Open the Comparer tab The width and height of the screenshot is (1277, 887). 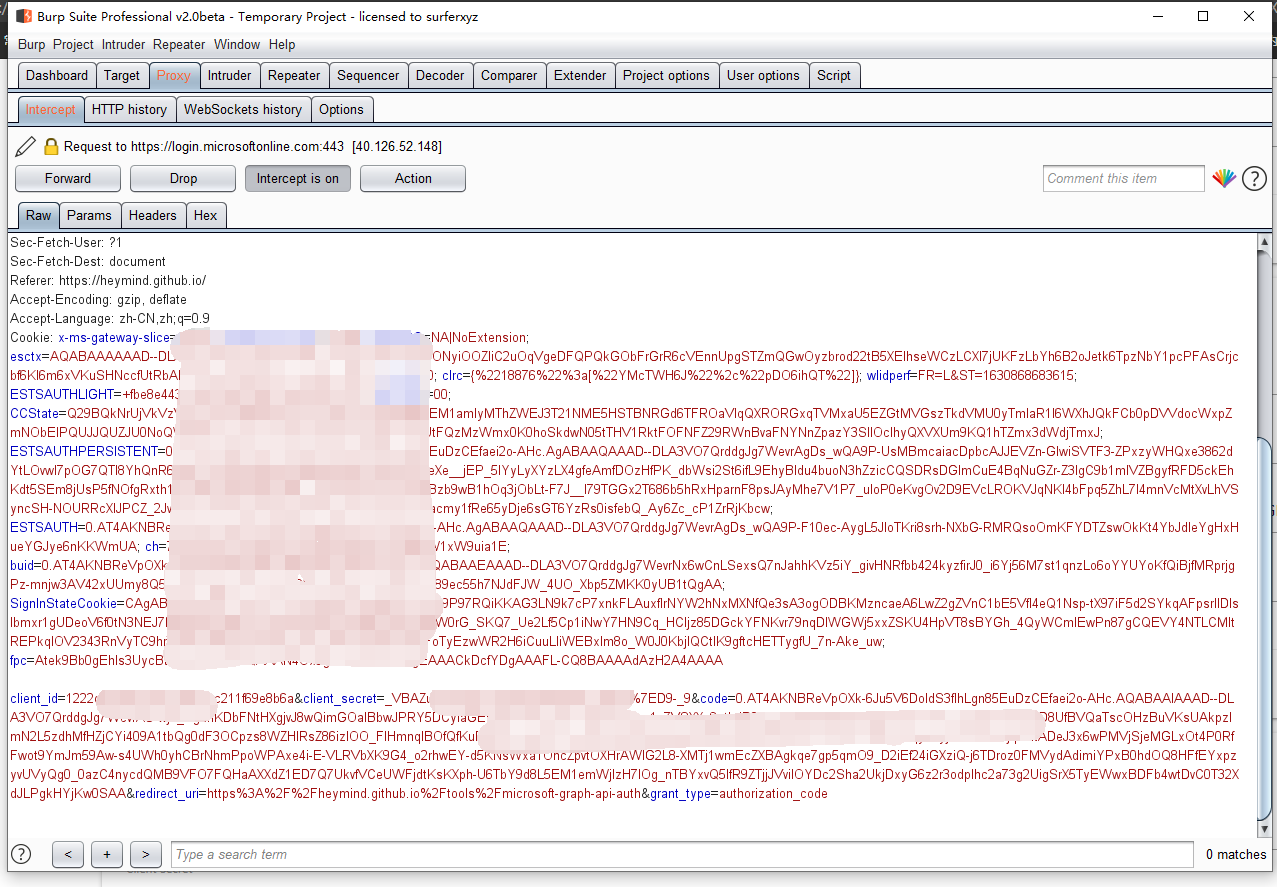tap(509, 75)
